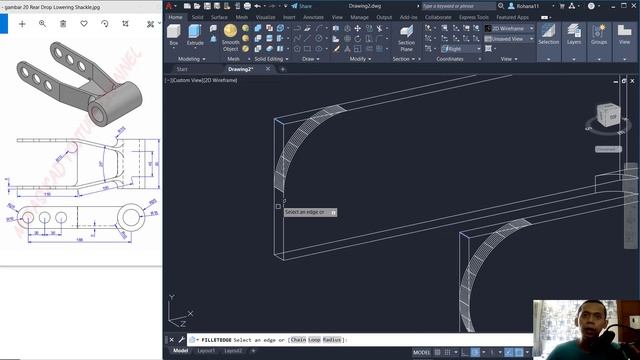The image size is (640, 360).
Task: Click the Plot print icon in quick access toolbar
Action: click(x=247, y=6)
